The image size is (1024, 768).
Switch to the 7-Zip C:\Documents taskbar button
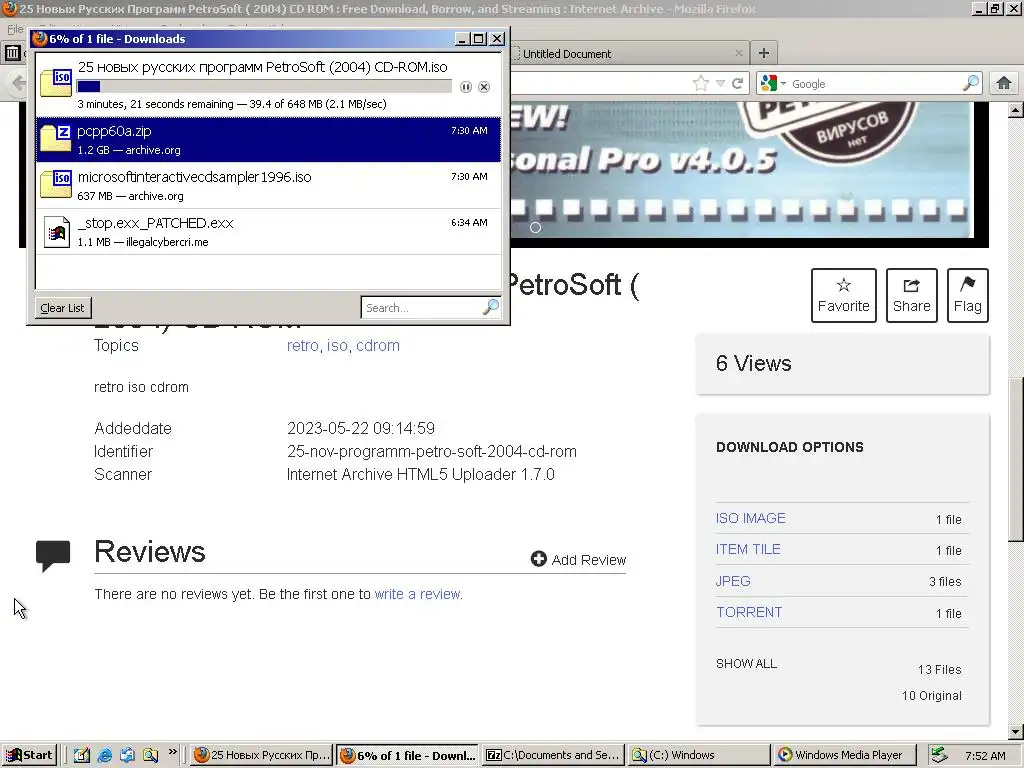(553, 755)
